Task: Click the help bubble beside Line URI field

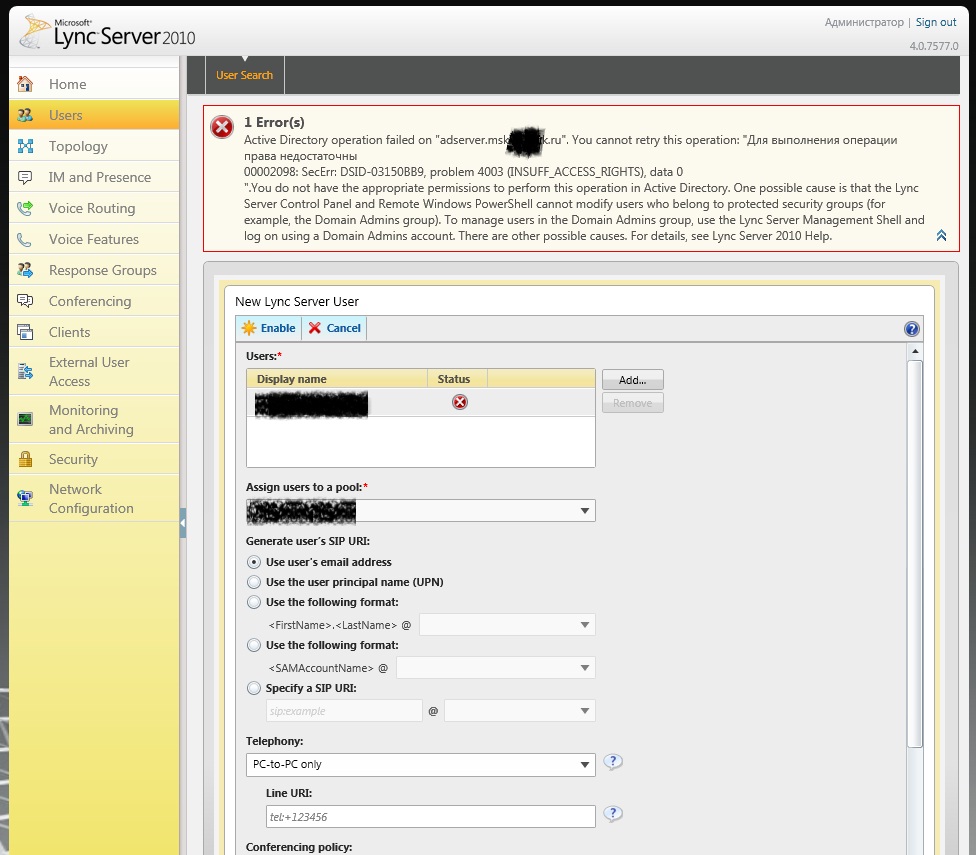Action: (612, 814)
